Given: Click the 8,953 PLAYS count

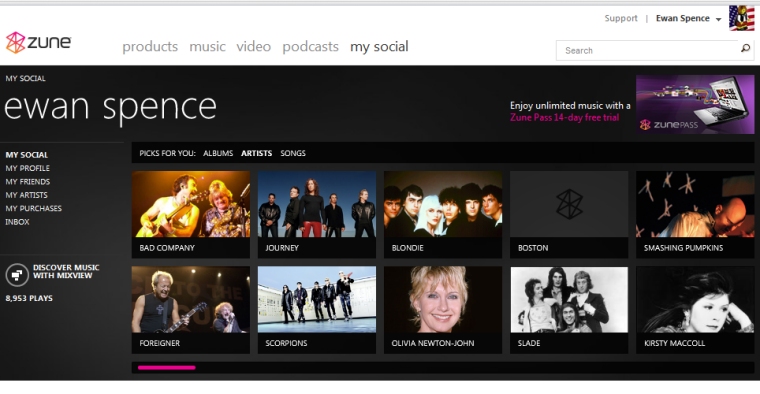Looking at the screenshot, I should click(29, 298).
